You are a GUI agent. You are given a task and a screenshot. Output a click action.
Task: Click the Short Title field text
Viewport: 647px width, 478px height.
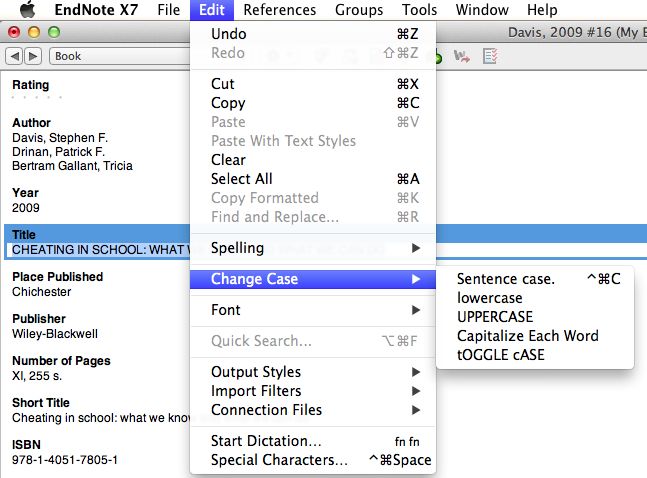[x=101, y=418]
